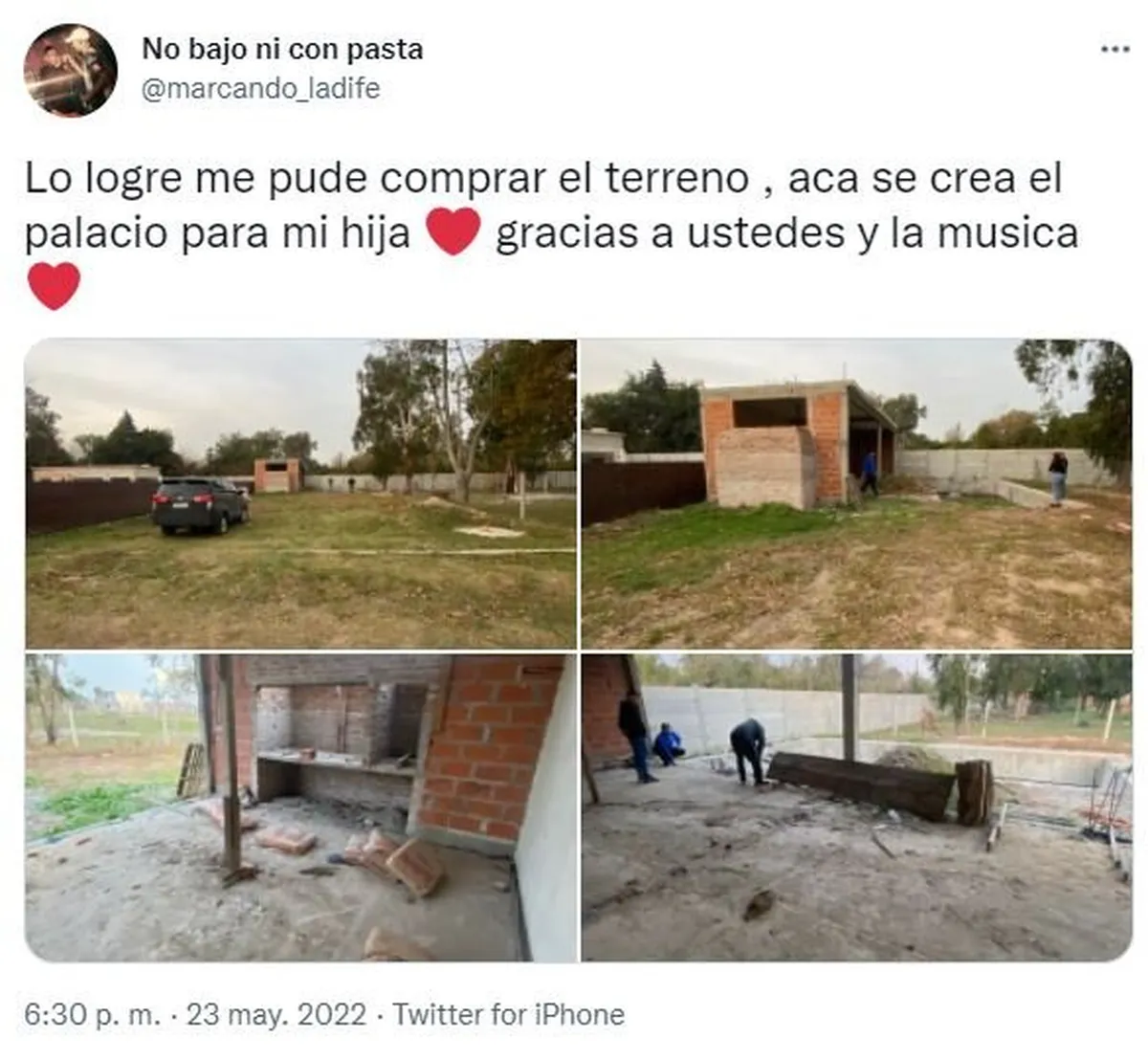The height and width of the screenshot is (1060, 1148).
Task: Open the Twitter for iPhone source link
Action: click(x=509, y=1014)
